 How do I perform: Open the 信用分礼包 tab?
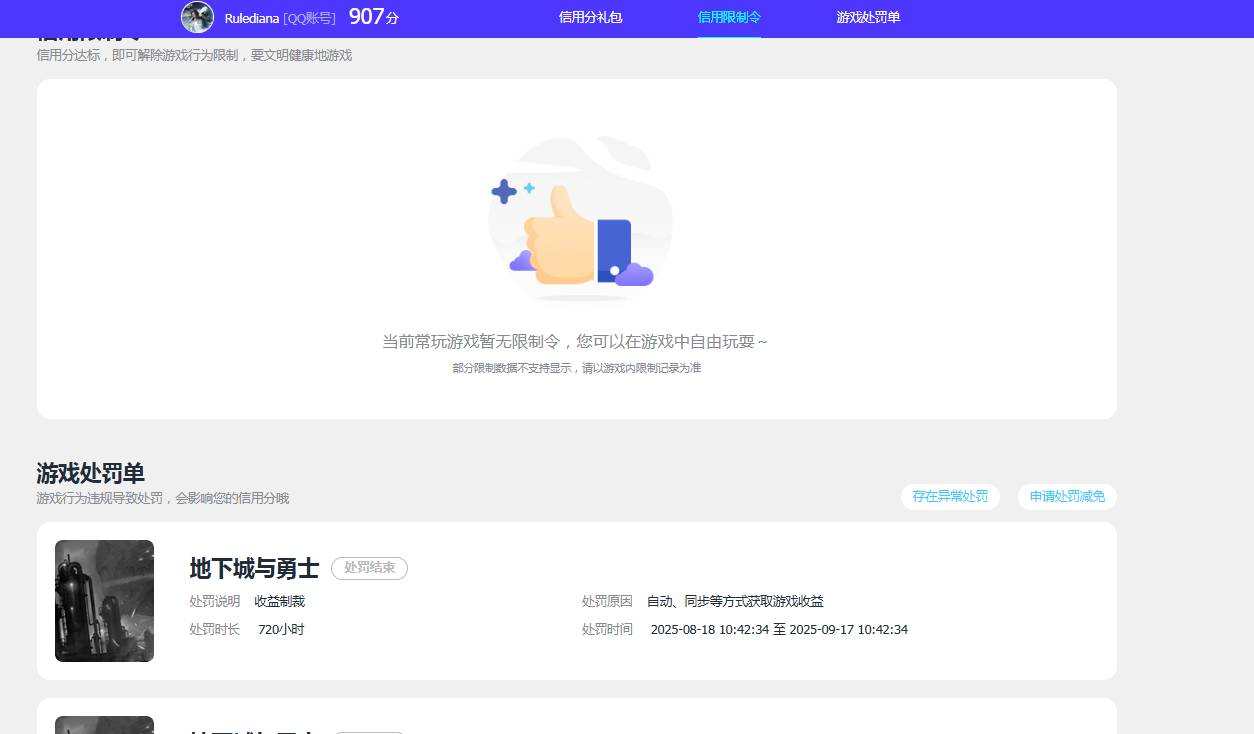590,17
